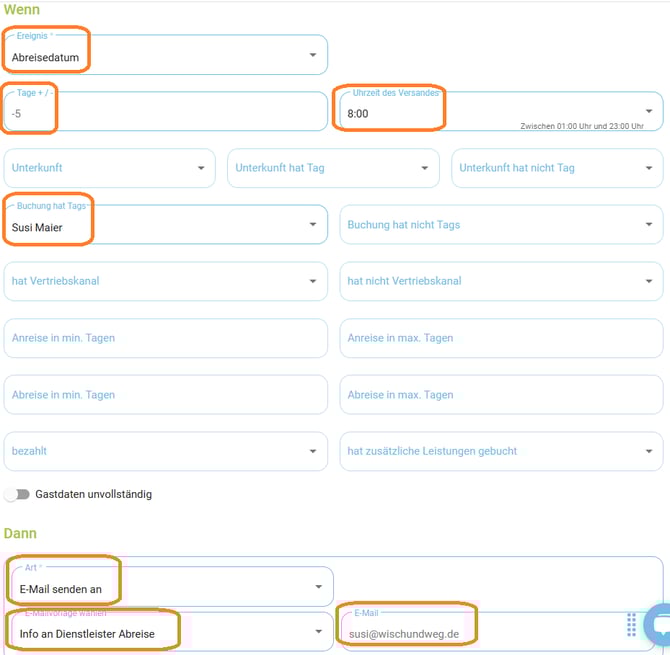Open the Ereignis dropdown showing Abreisedatum

tap(165, 56)
